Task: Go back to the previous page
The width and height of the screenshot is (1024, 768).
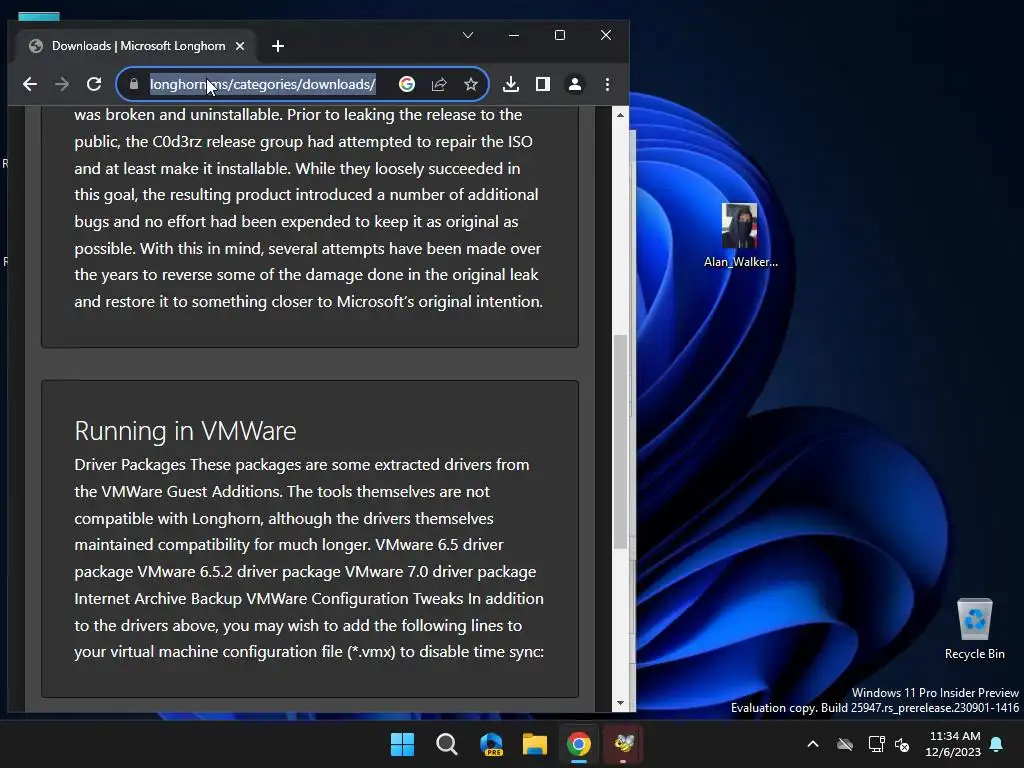Action: 30,84
